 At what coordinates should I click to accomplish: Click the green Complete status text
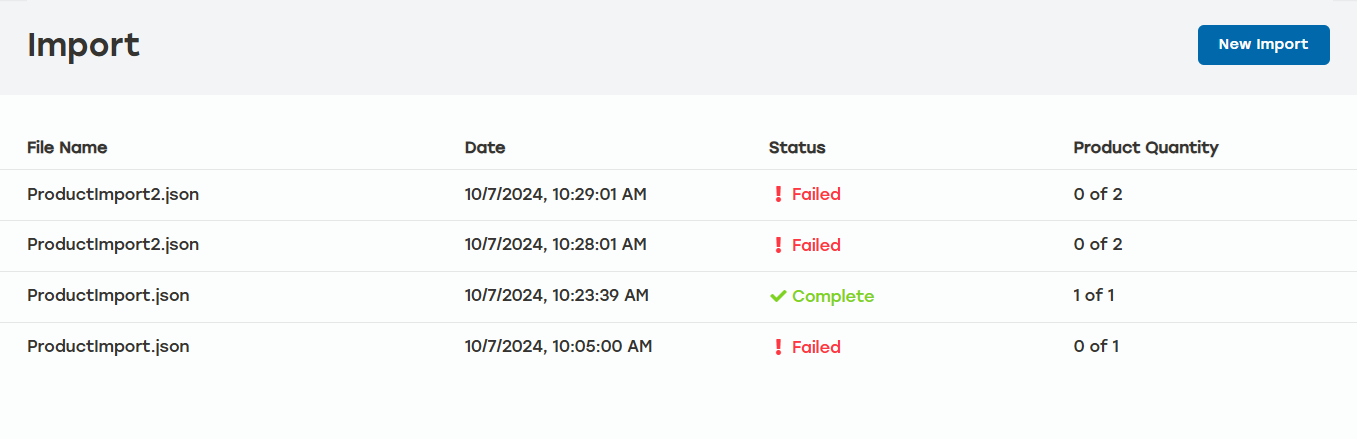coord(833,297)
